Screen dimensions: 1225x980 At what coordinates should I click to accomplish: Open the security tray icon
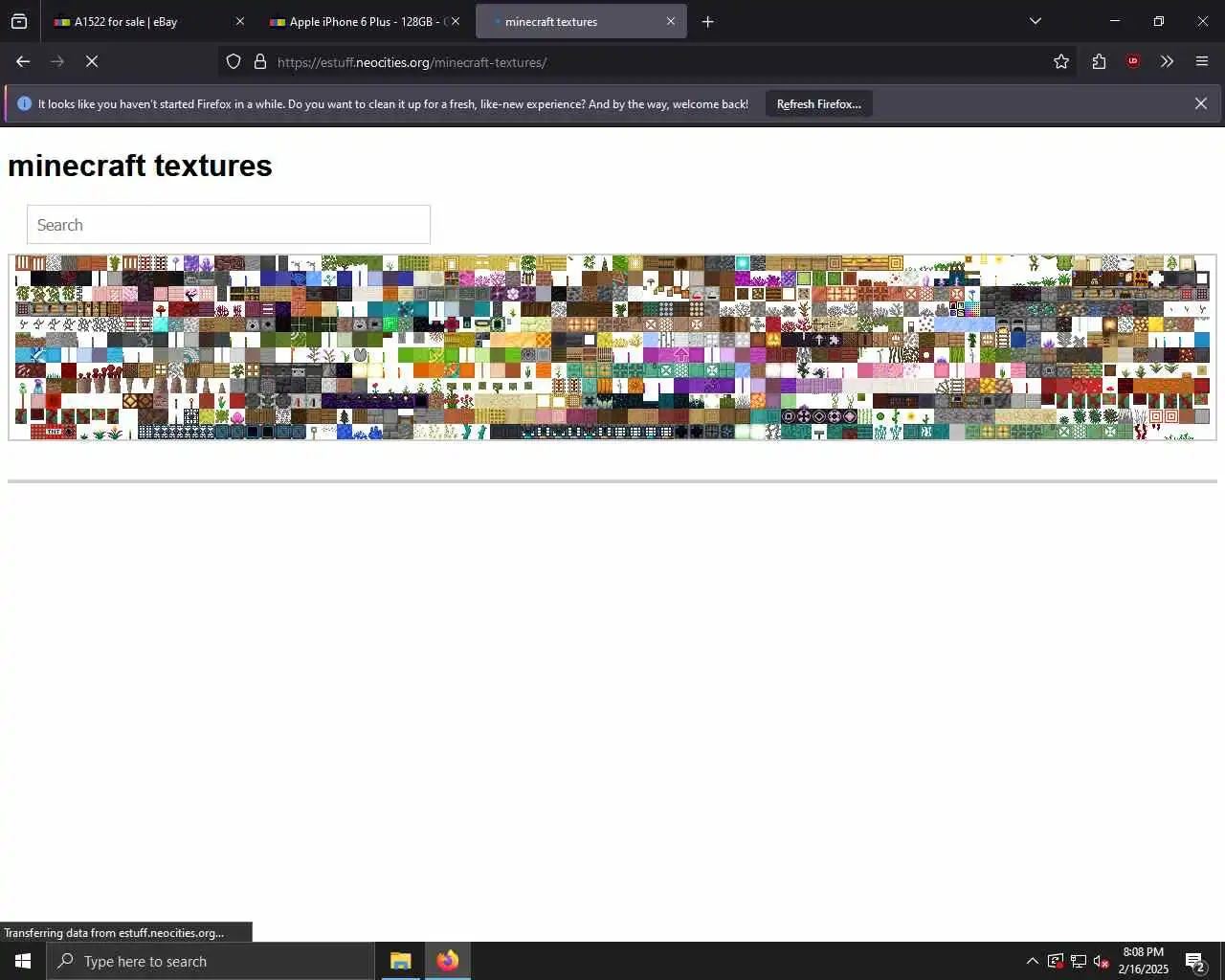tap(1055, 961)
